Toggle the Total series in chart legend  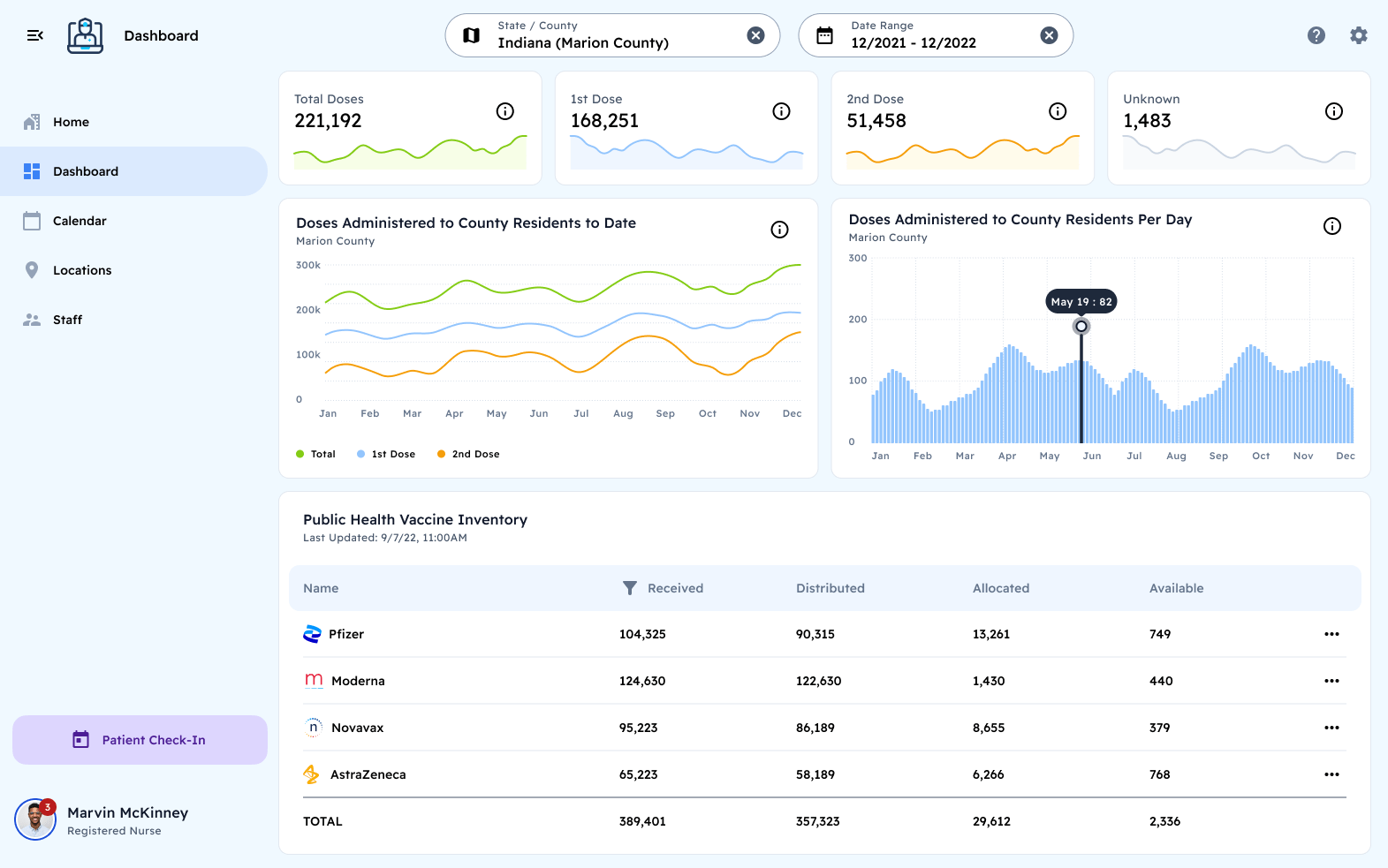pos(315,454)
